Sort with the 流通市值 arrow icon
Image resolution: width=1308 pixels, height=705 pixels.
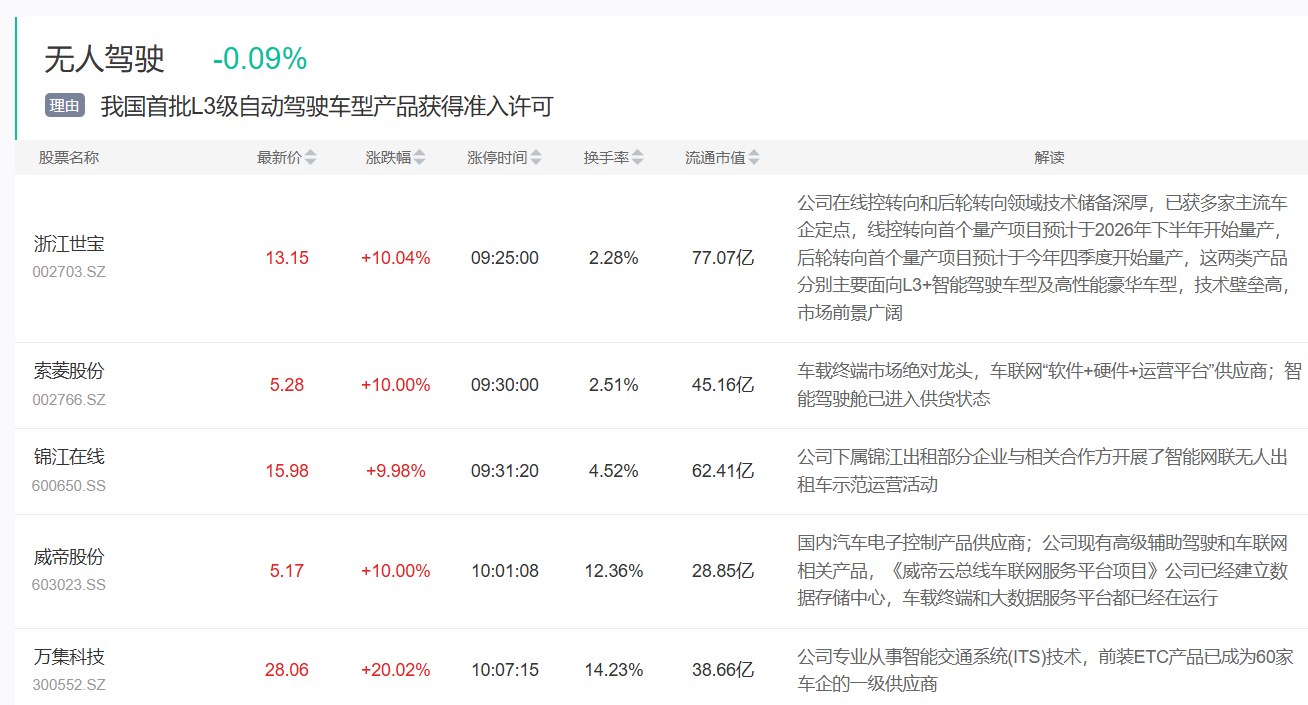coord(754,158)
